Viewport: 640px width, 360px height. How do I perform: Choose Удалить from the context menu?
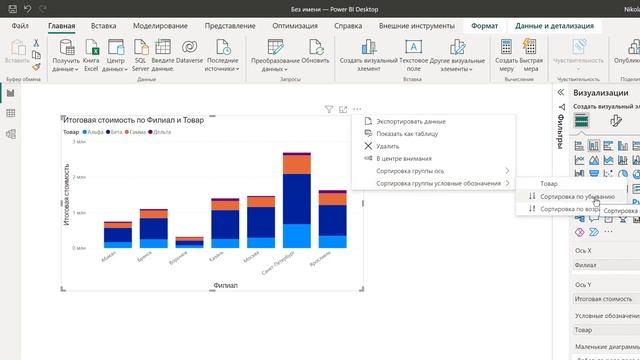(434, 146)
